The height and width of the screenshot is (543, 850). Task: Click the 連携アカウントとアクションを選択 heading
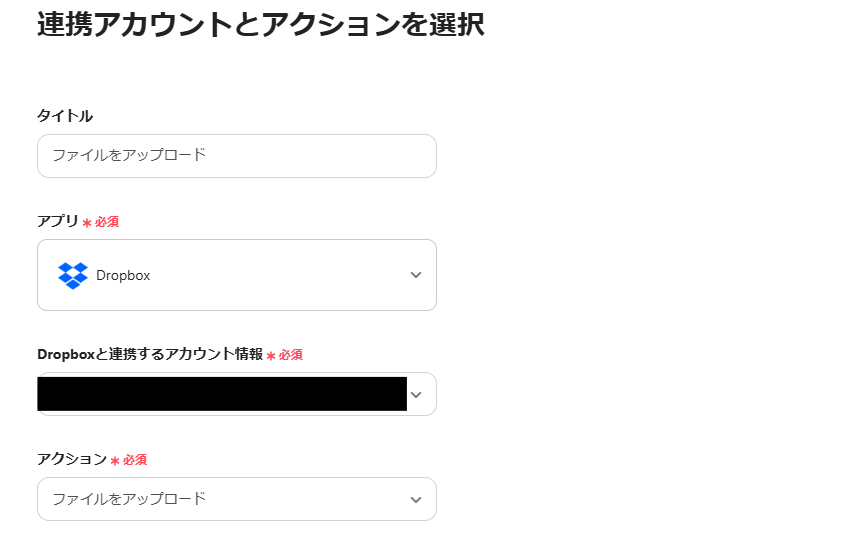(260, 25)
